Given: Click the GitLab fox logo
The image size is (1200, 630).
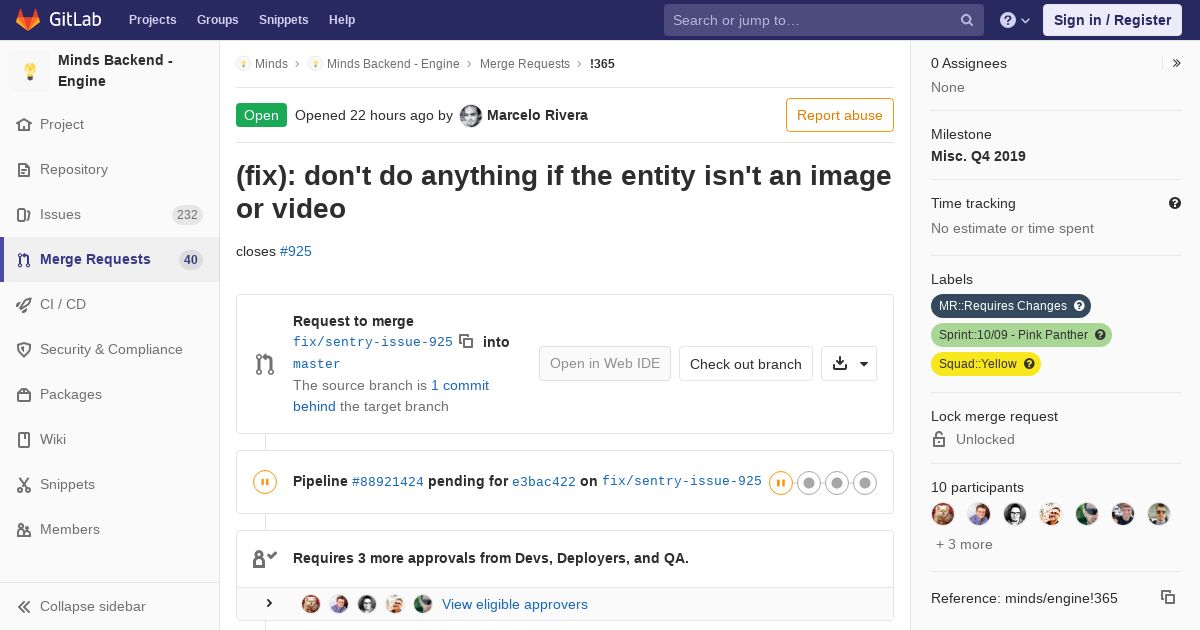Looking at the screenshot, I should tap(28, 20).
